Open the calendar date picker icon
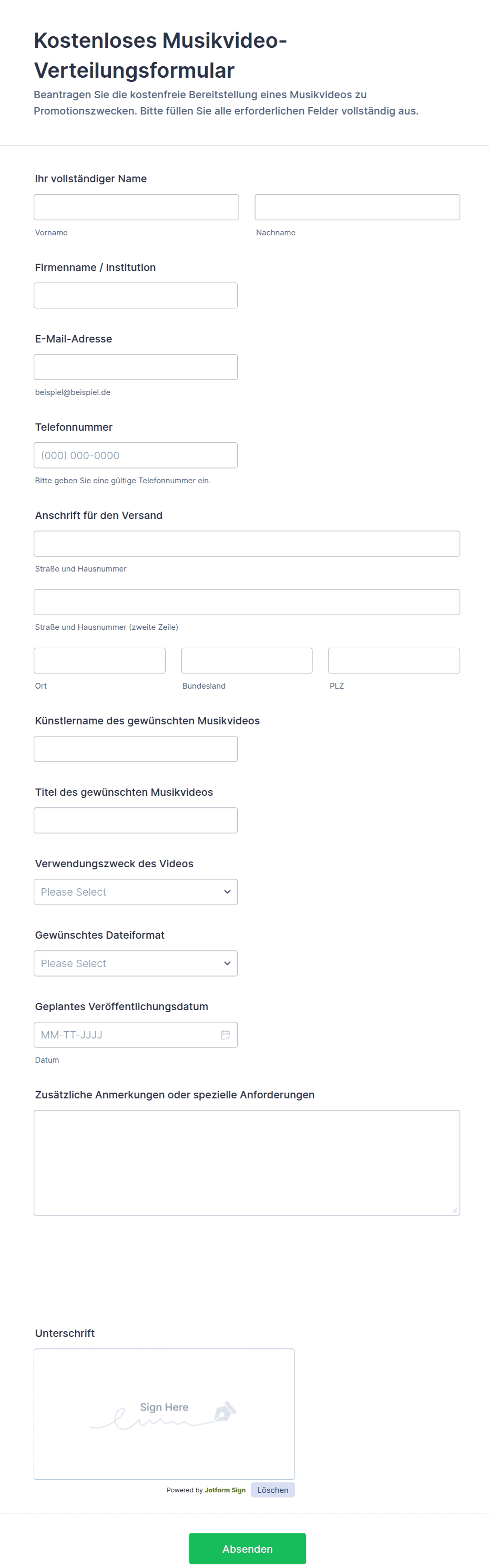 226,1035
